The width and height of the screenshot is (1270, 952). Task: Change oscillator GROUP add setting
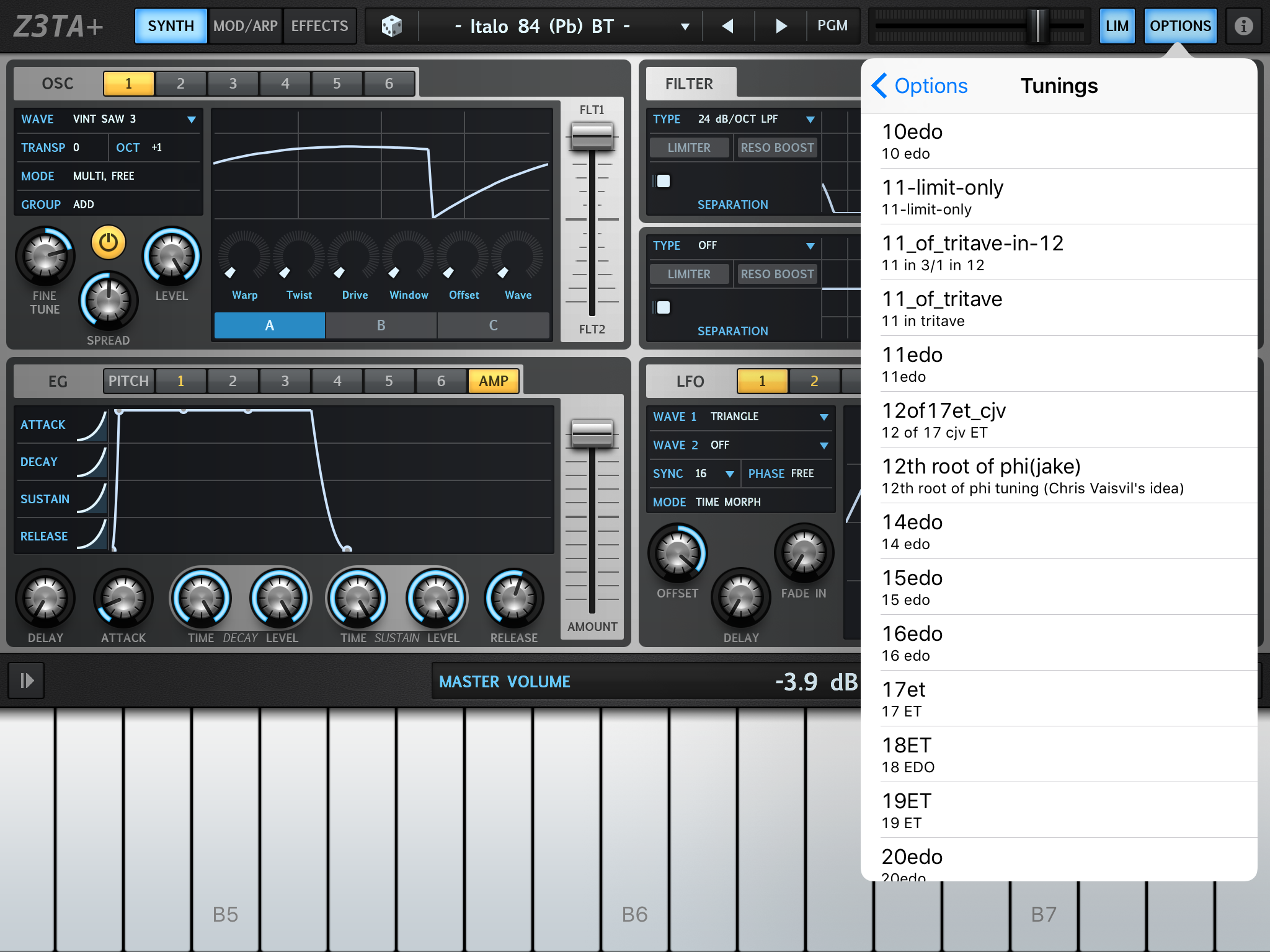pyautogui.click(x=108, y=205)
